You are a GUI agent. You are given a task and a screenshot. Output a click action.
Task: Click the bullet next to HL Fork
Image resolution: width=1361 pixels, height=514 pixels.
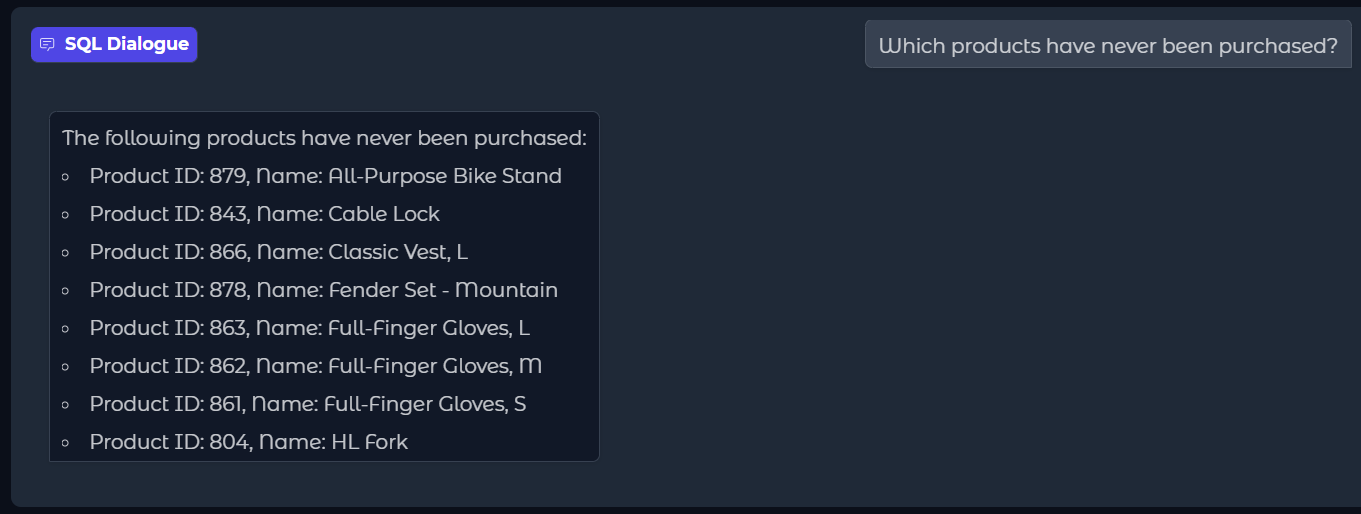tap(66, 443)
